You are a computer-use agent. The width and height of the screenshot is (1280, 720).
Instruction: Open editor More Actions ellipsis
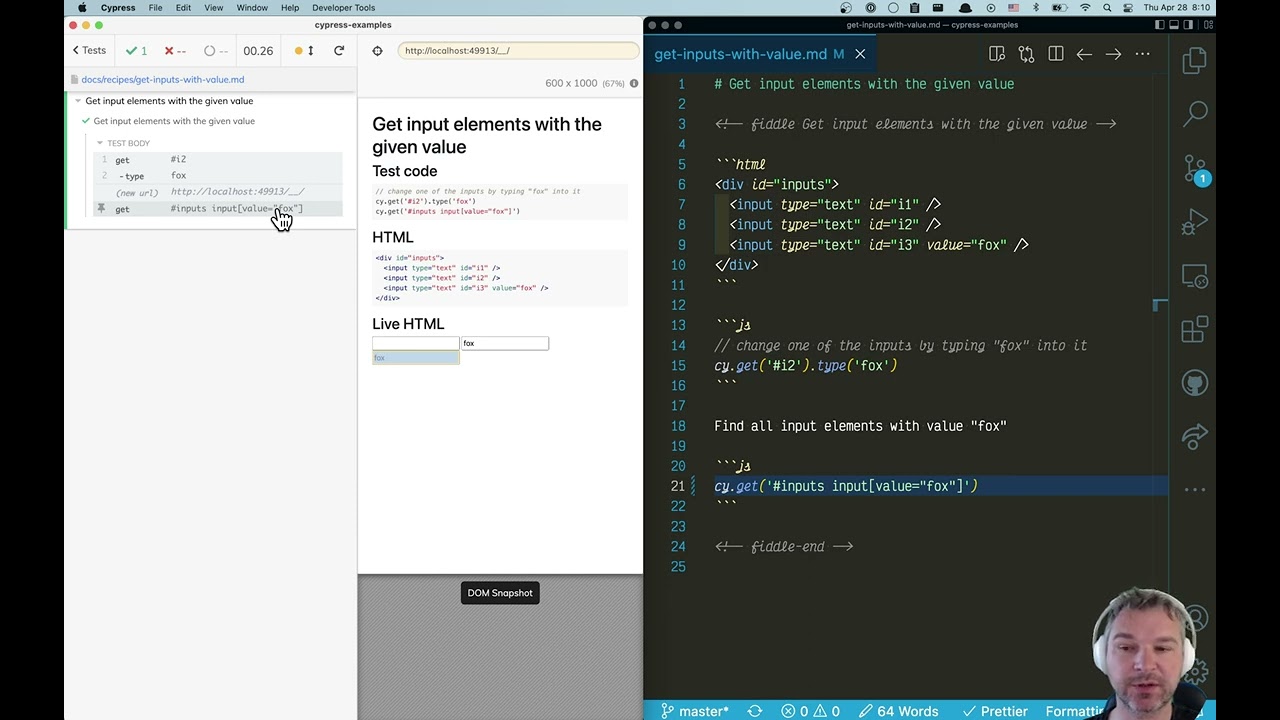pos(1142,54)
